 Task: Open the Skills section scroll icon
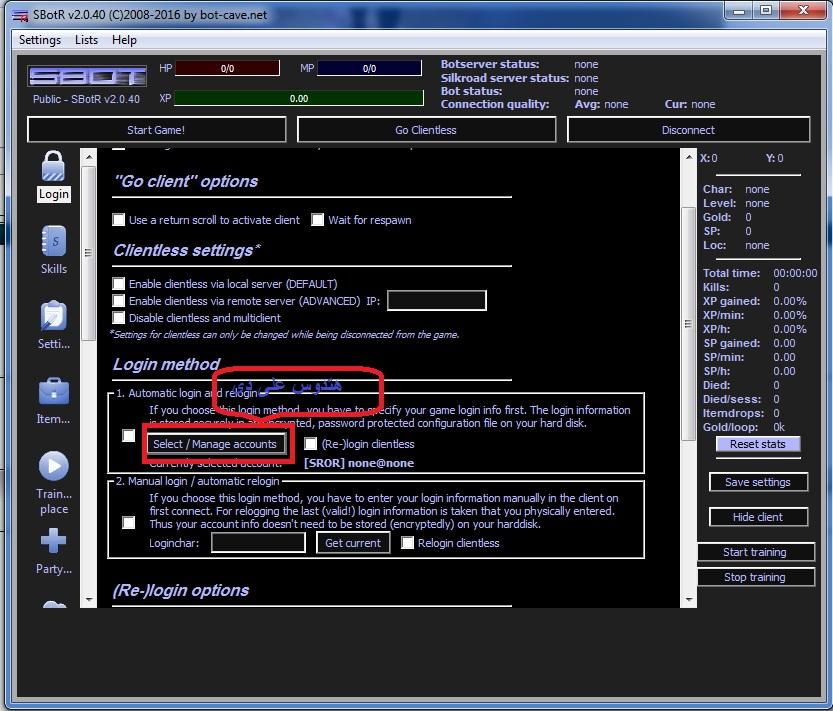54,241
